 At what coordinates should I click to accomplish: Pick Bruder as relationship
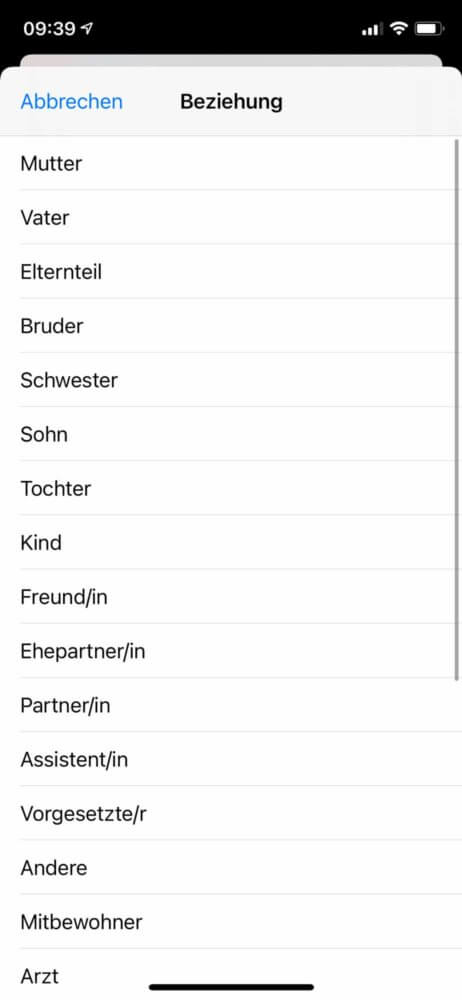(231, 326)
